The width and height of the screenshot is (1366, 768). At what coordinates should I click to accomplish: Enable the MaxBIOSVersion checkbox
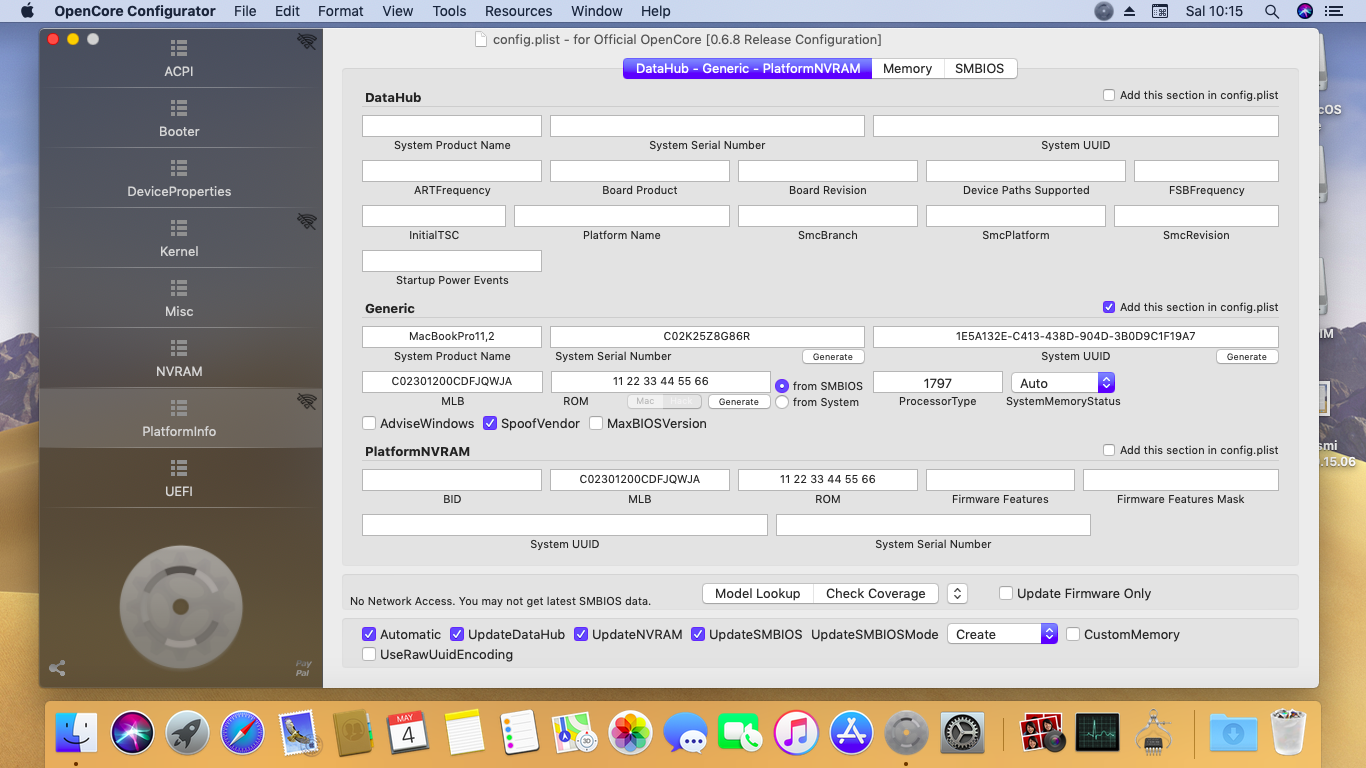pos(596,423)
